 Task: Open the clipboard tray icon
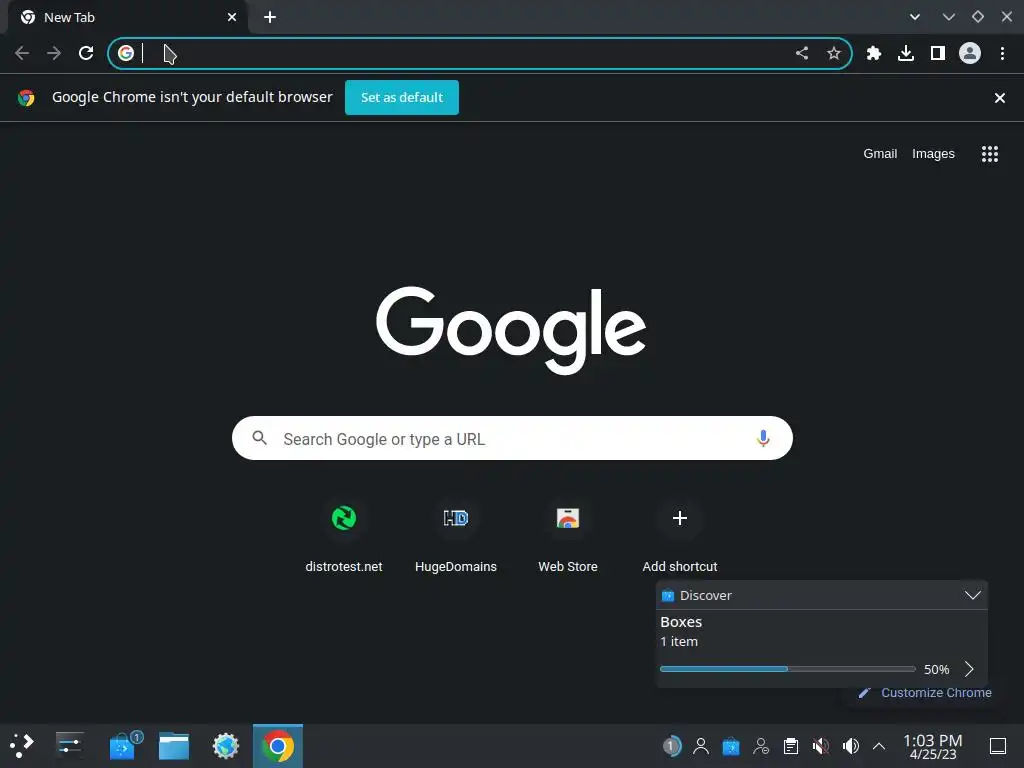click(x=791, y=746)
